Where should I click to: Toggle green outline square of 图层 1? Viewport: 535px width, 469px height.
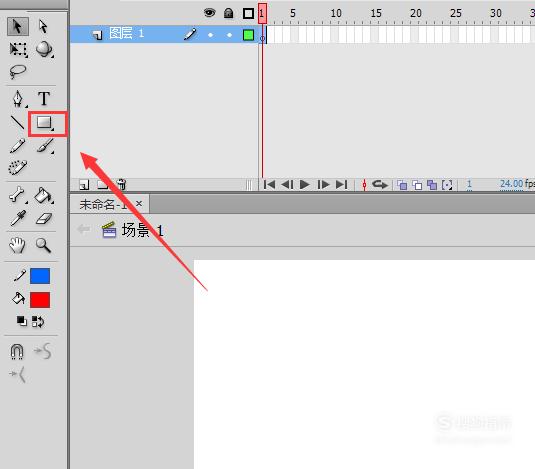click(248, 35)
